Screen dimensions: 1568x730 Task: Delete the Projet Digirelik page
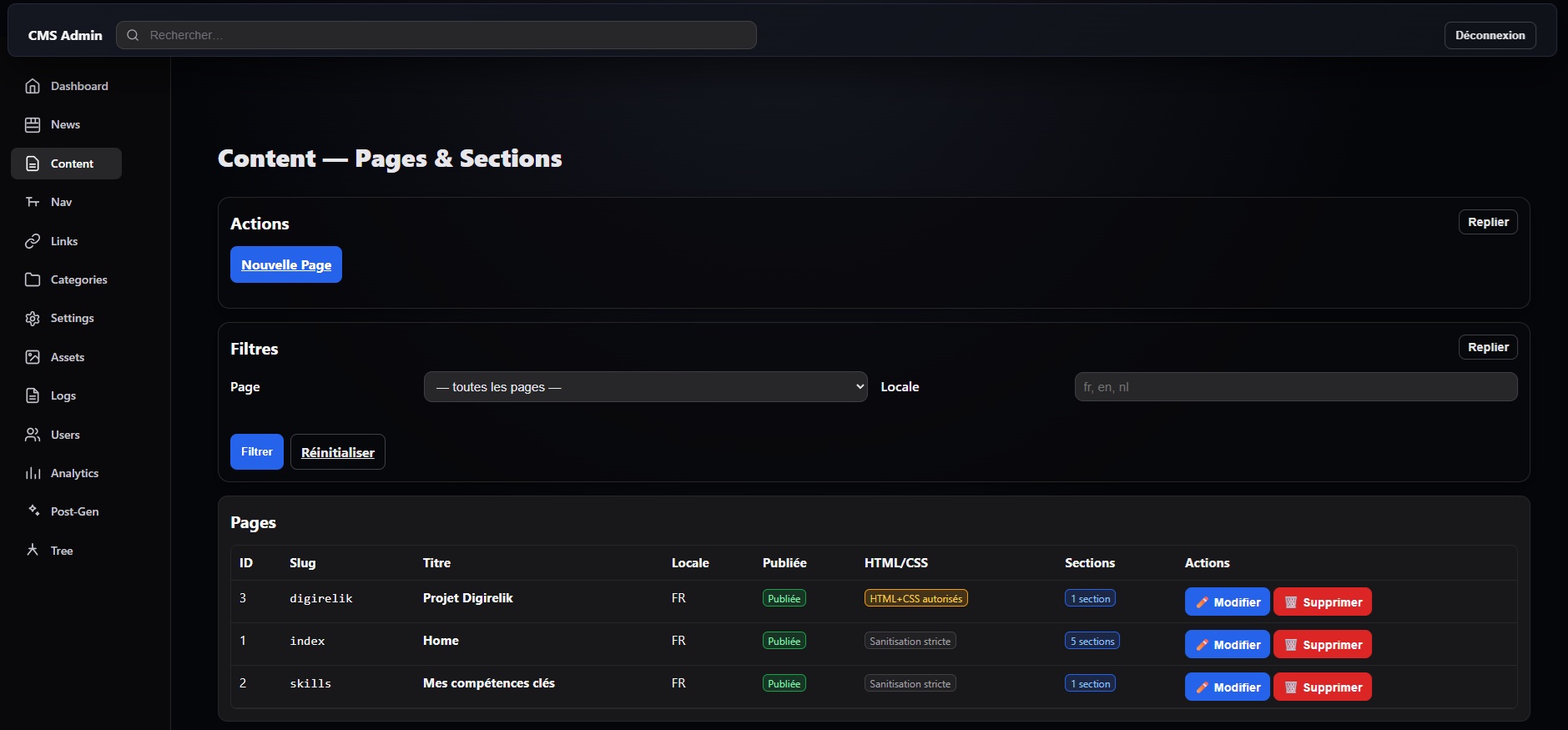pyautogui.click(x=1322, y=602)
